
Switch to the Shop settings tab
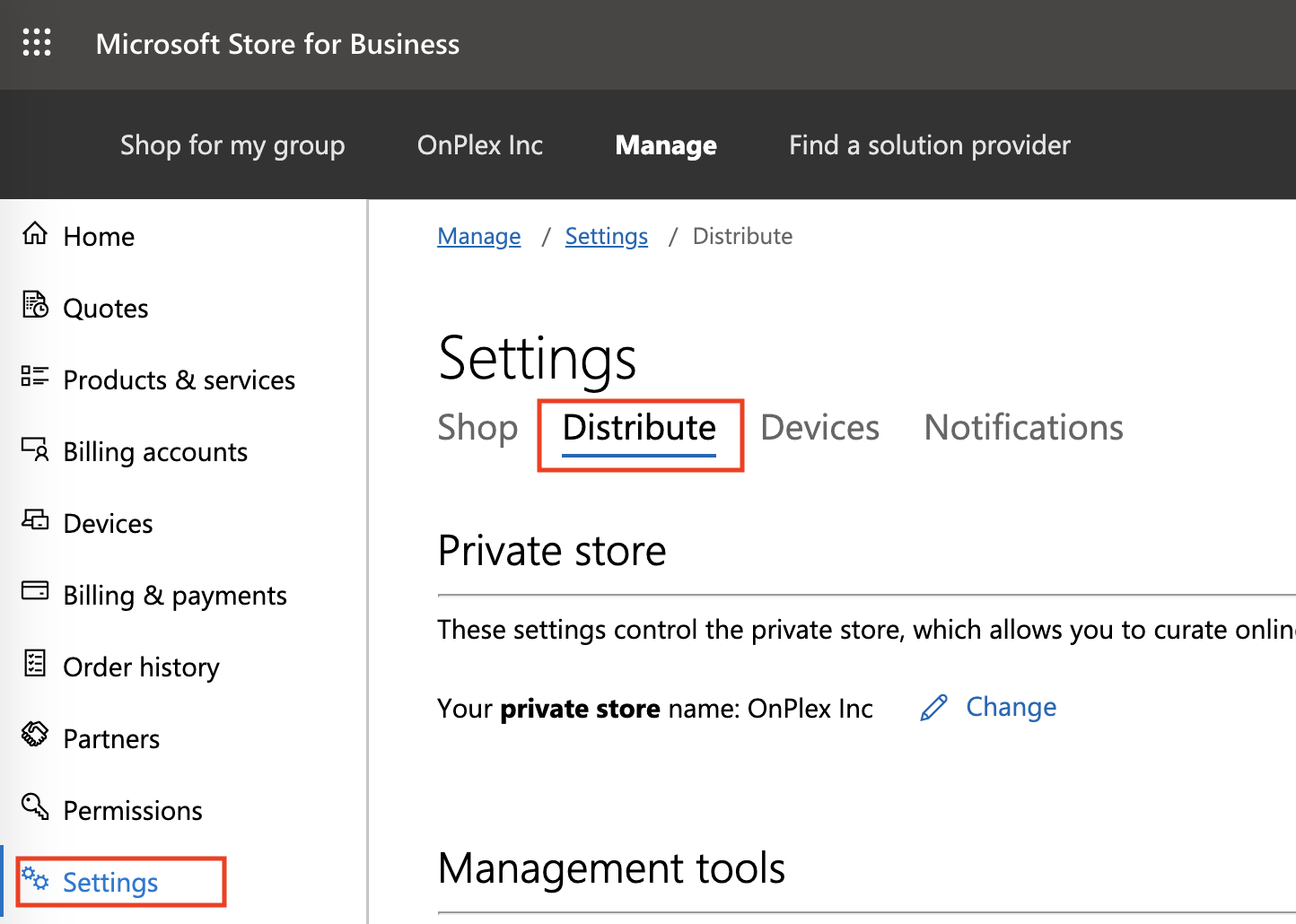click(x=477, y=428)
